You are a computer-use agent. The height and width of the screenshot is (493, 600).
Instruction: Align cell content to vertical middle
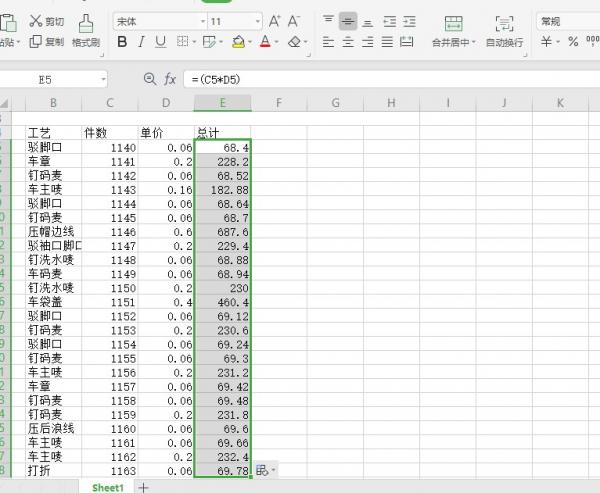click(348, 21)
